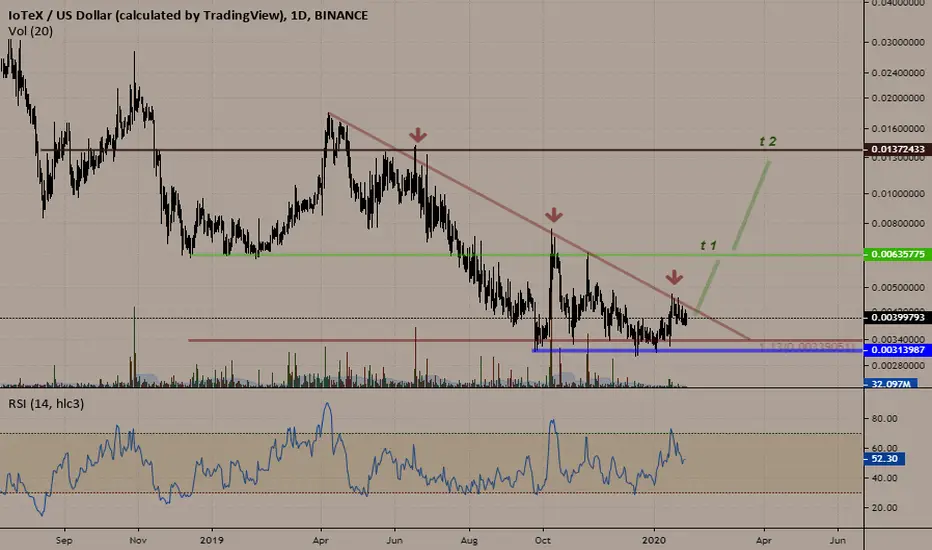Click the Nov label on time axis
932x550 pixels.
pyautogui.click(x=137, y=540)
